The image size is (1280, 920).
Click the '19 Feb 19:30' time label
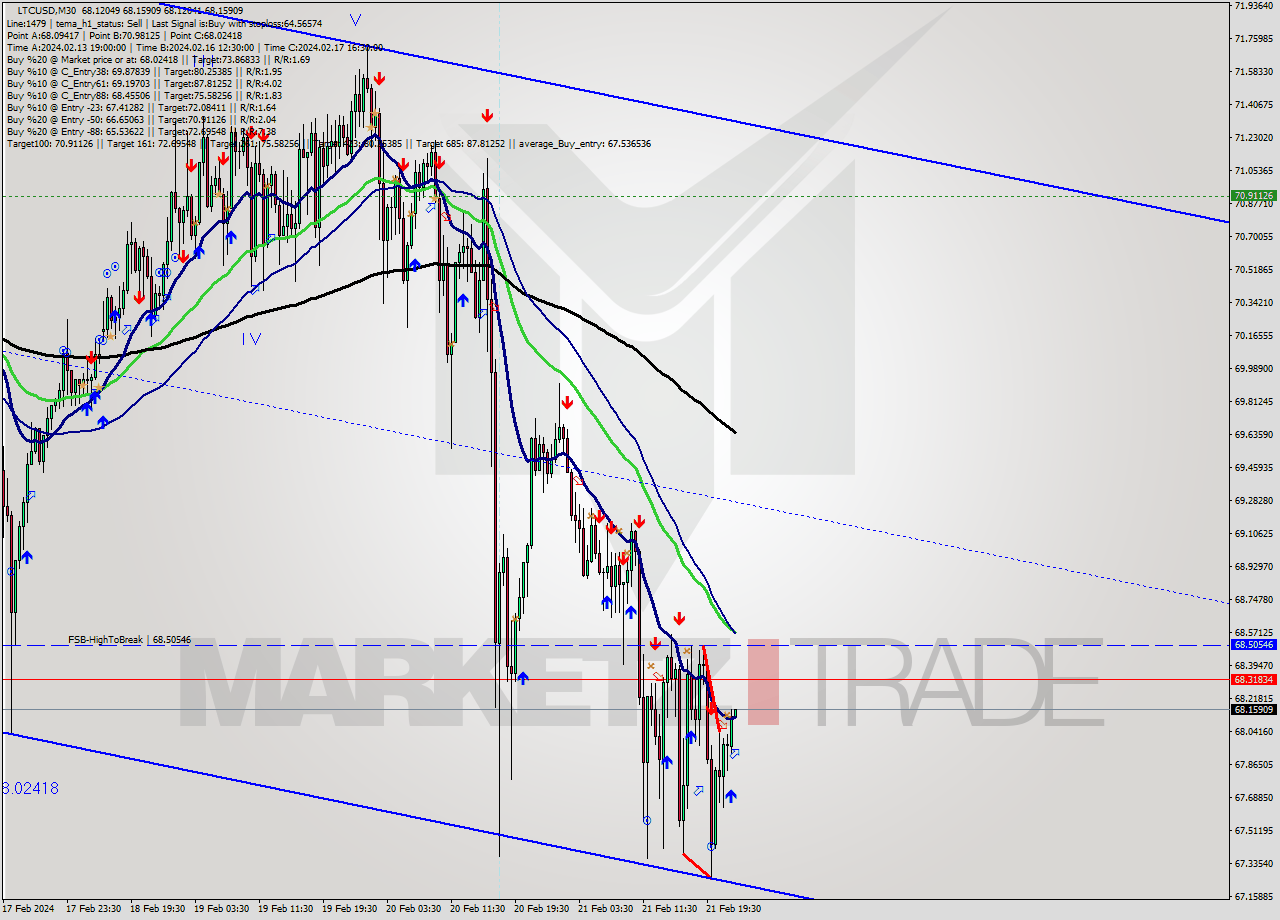pos(350,909)
